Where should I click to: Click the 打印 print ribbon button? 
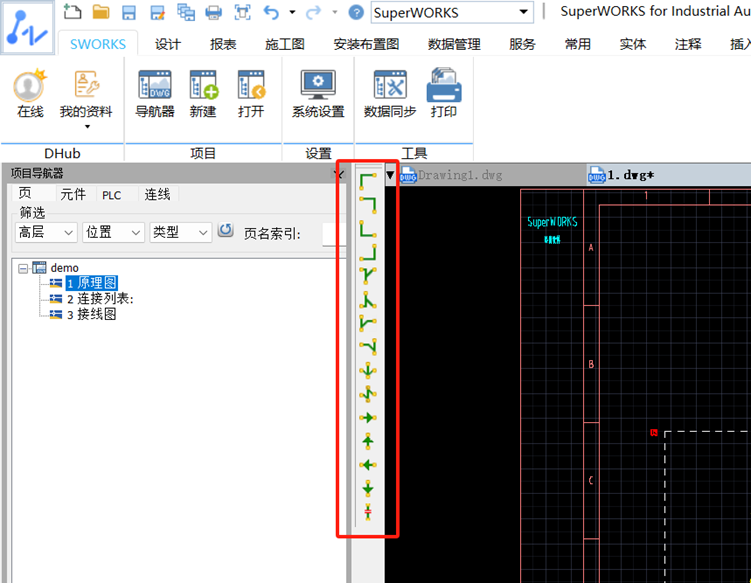444,94
